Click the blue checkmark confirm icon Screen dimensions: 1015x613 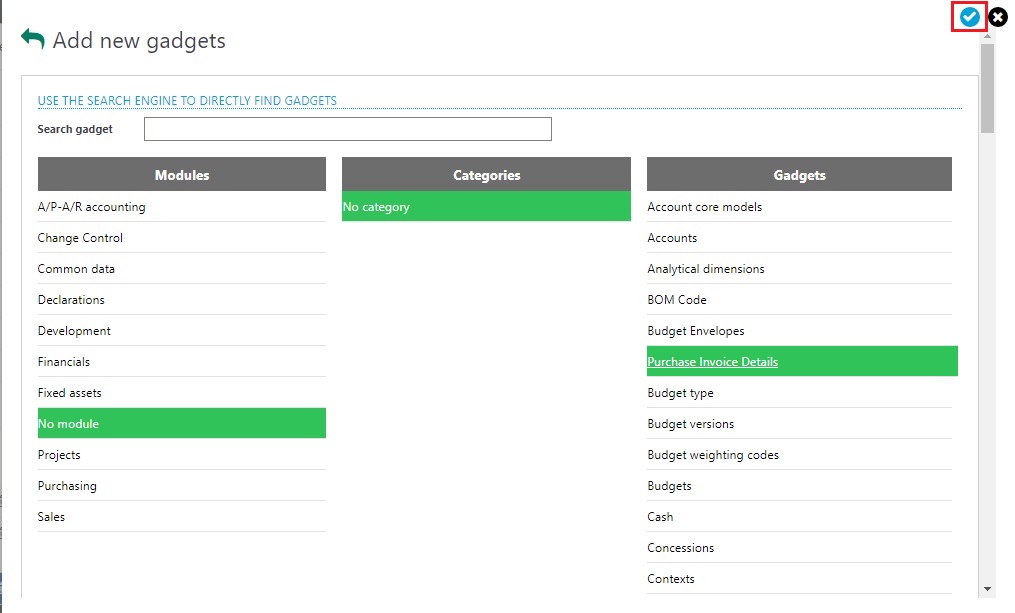click(968, 17)
